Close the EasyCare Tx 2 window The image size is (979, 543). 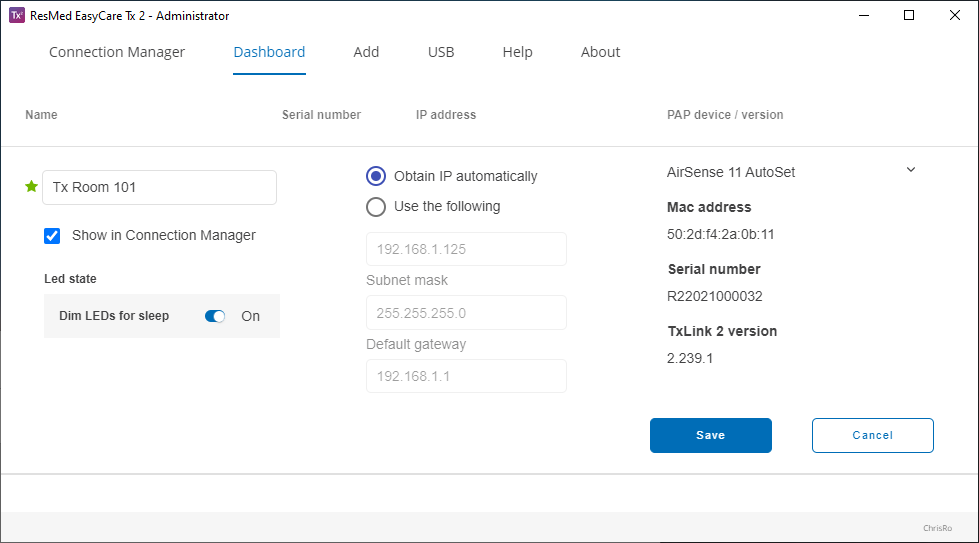point(955,16)
